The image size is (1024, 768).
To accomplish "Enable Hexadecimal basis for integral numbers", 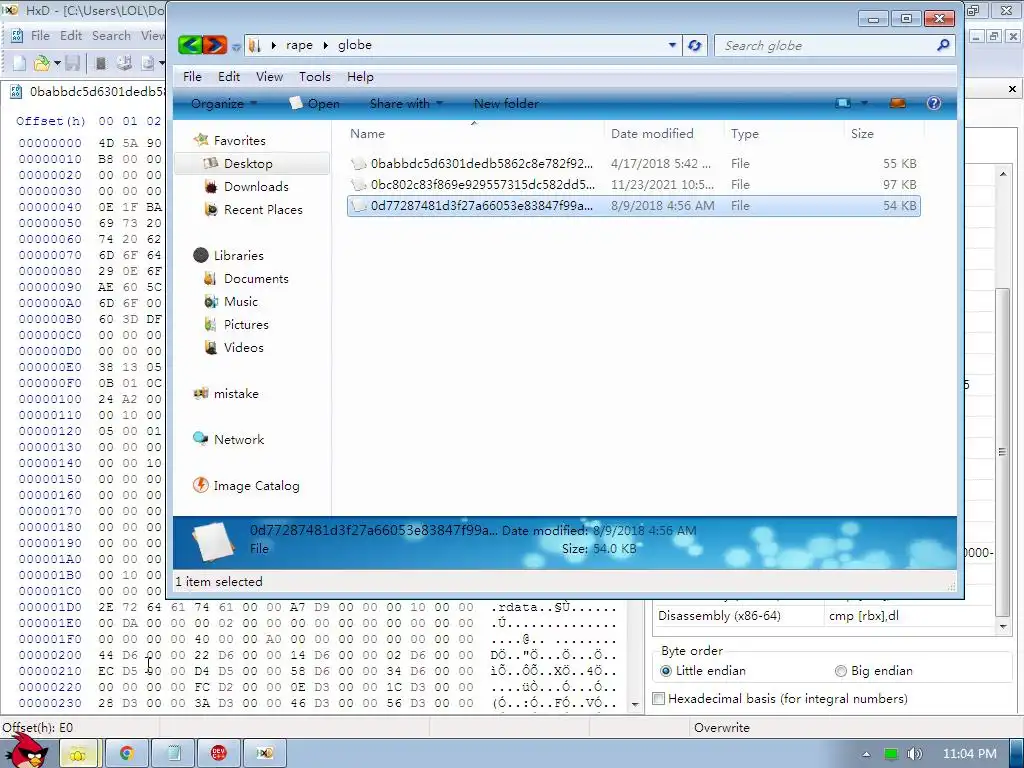I will pos(780,699).
